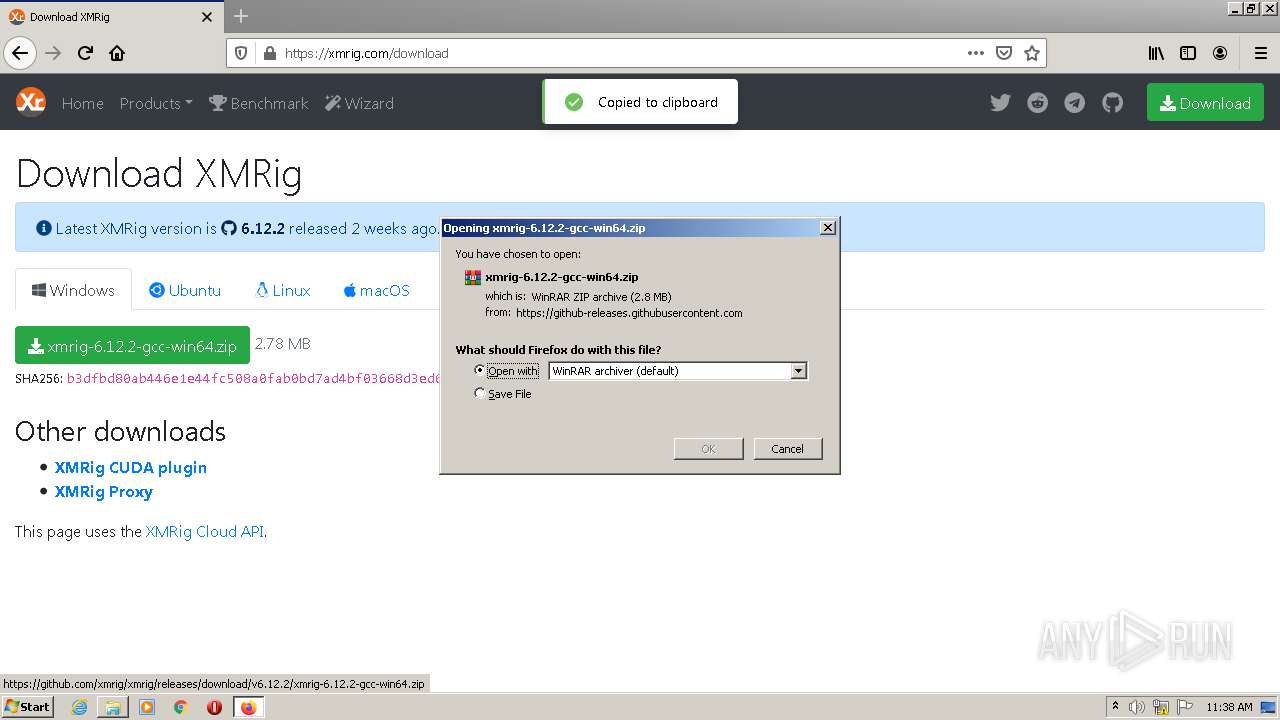
Task: Bookmark this page with star icon
Action: (1032, 53)
